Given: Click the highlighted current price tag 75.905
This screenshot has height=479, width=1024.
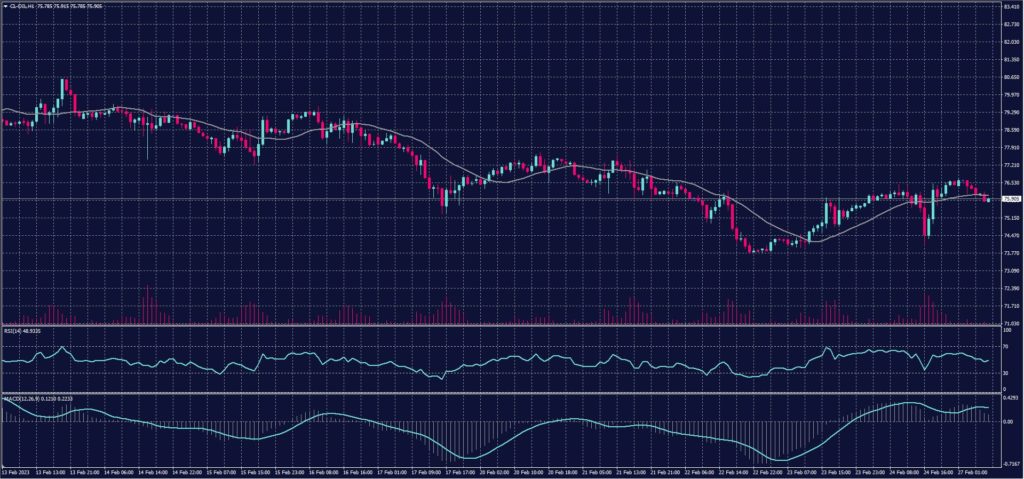Looking at the screenshot, I should pyautogui.click(x=1010, y=199).
